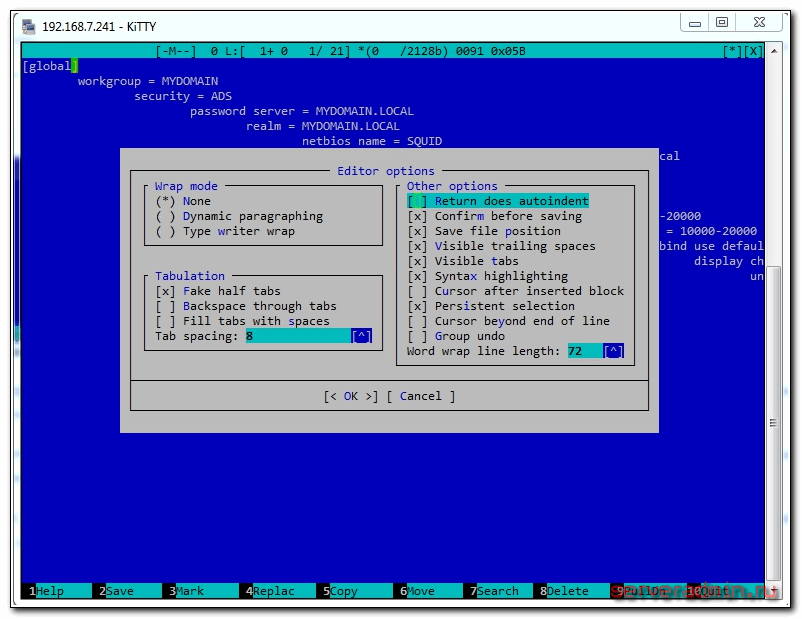This screenshot has width=802, height=619.
Task: Choose Type writer wrap option
Action: tap(165, 231)
